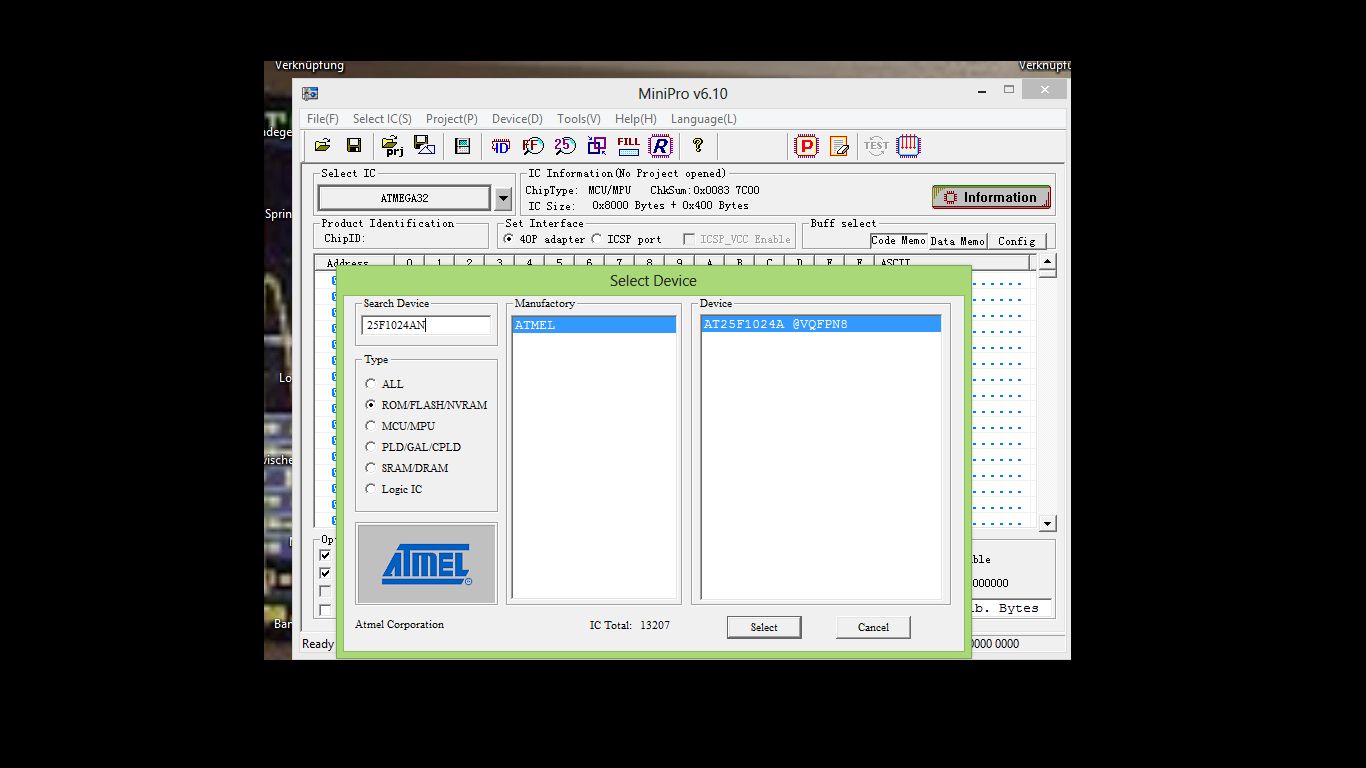This screenshot has height=768, width=1366.
Task: Switch to the Config tab
Action: point(1017,241)
